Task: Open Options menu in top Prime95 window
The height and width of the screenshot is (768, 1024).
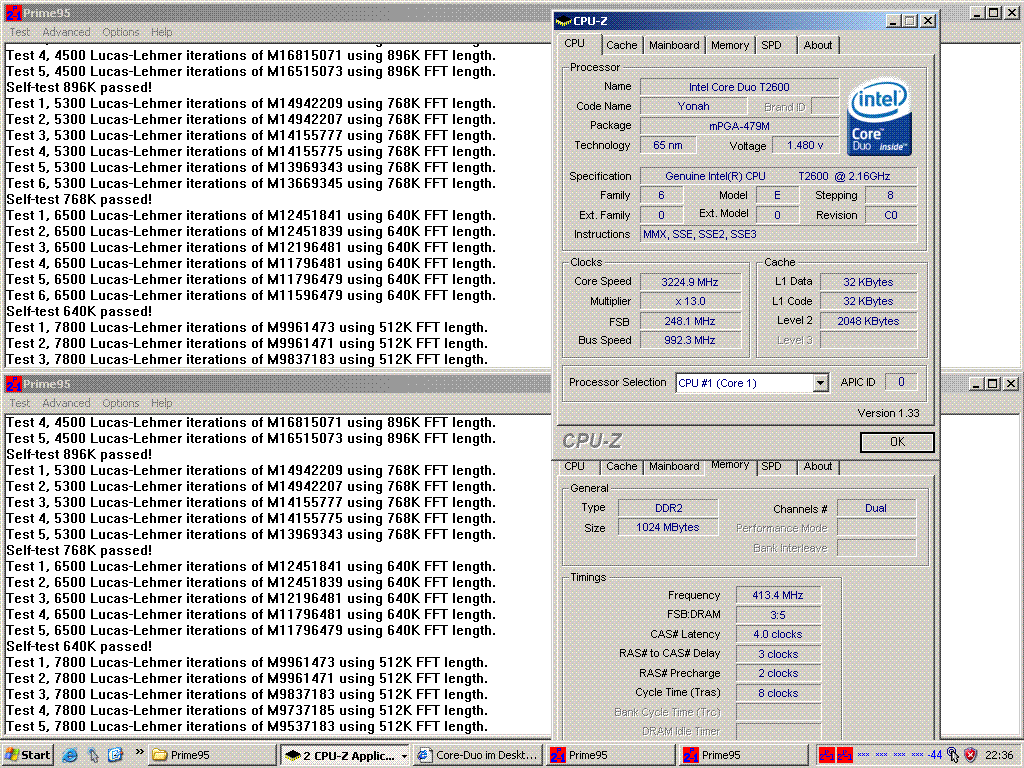Action: (x=120, y=32)
